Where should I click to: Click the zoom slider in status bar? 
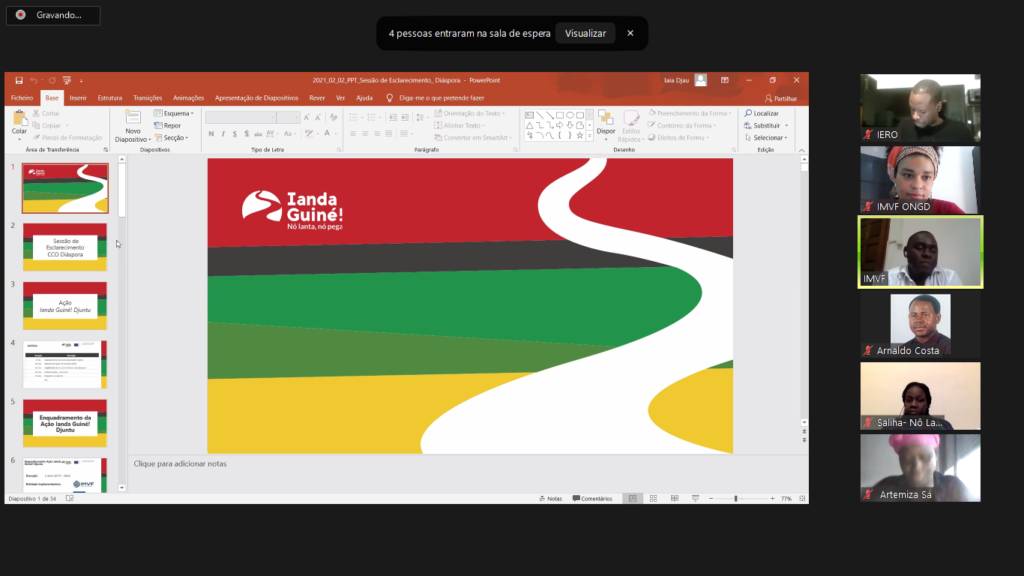[x=736, y=498]
